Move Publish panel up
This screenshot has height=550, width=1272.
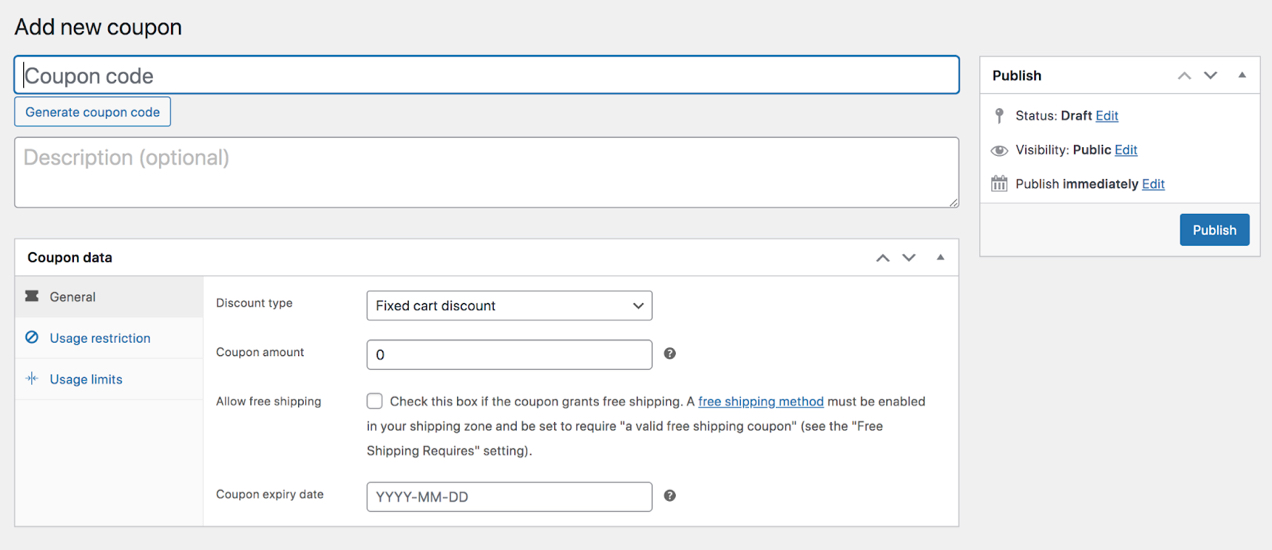click(1184, 76)
